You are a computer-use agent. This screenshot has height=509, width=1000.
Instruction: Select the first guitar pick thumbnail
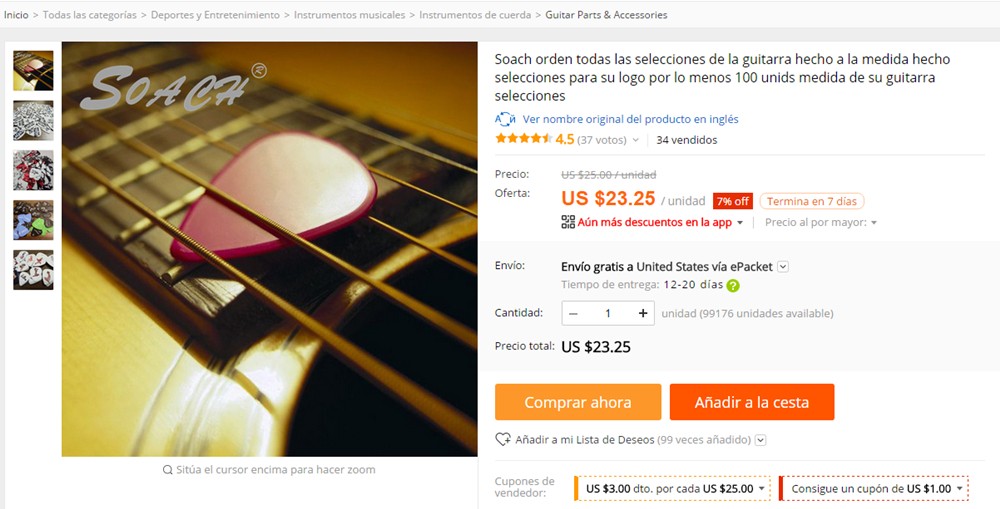click(x=33, y=70)
